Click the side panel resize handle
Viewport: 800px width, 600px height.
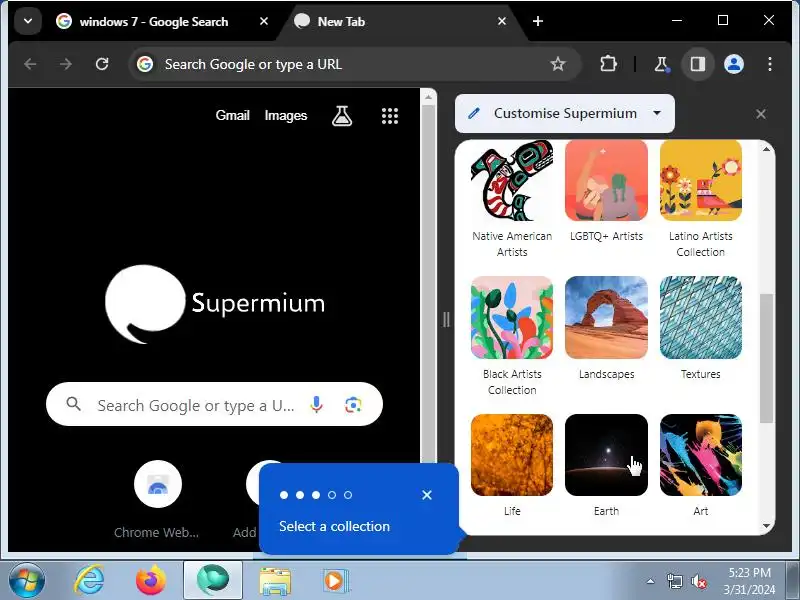click(x=446, y=320)
